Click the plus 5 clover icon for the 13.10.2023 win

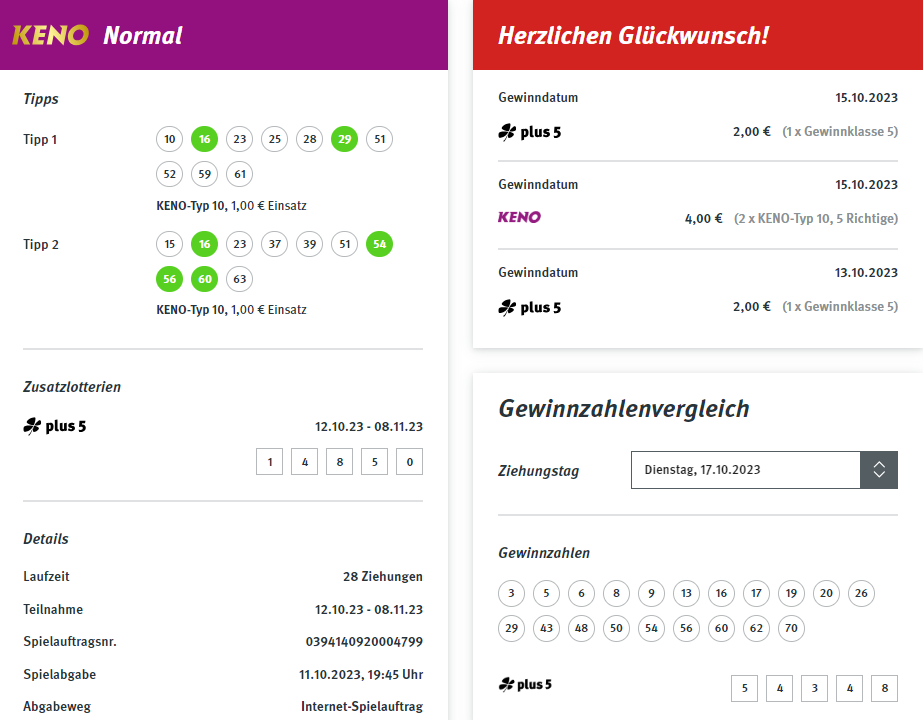click(x=507, y=307)
